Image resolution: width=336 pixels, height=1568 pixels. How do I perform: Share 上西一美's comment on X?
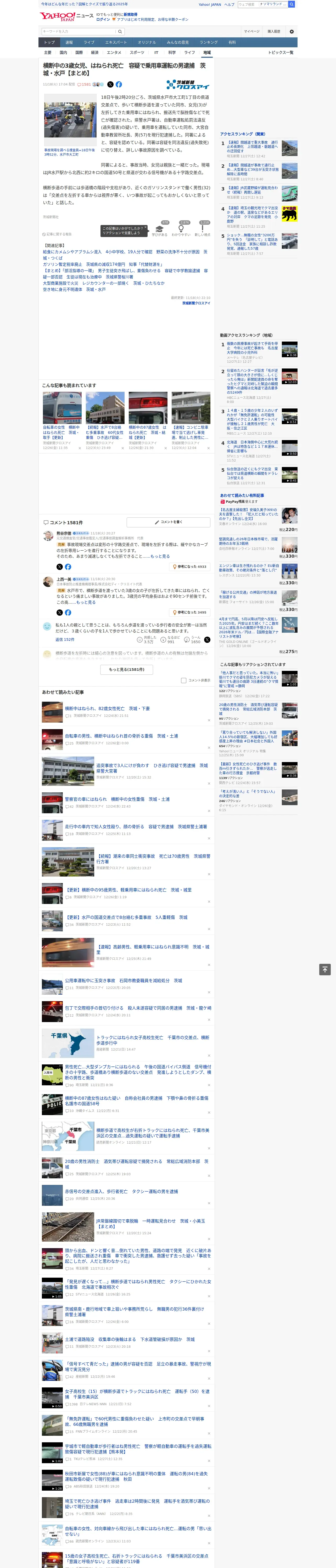tap(59, 612)
